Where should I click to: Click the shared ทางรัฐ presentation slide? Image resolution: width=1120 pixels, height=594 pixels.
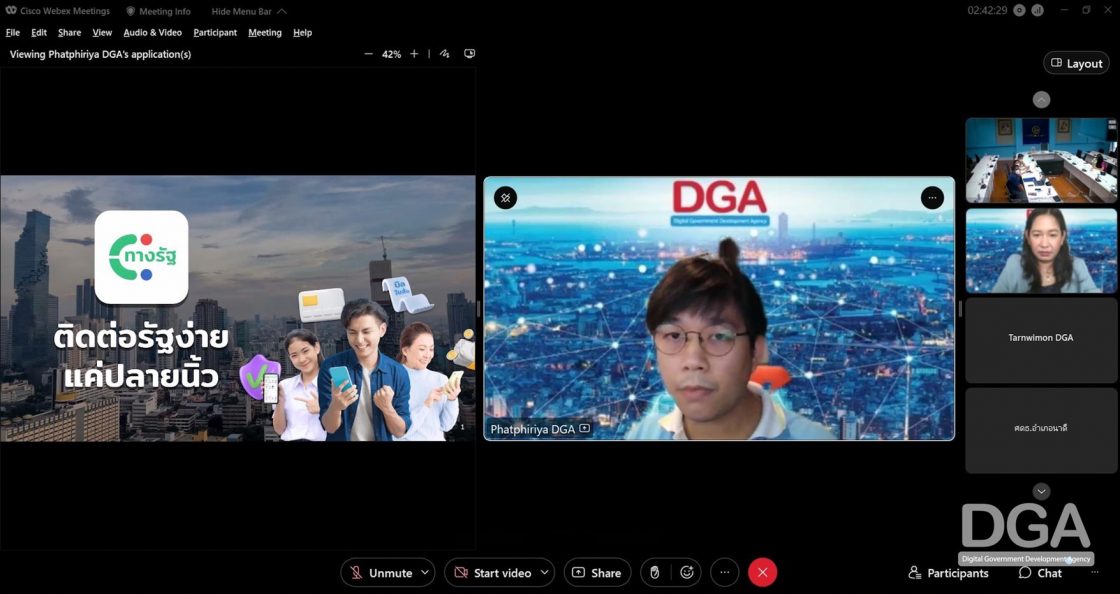pyautogui.click(x=237, y=308)
